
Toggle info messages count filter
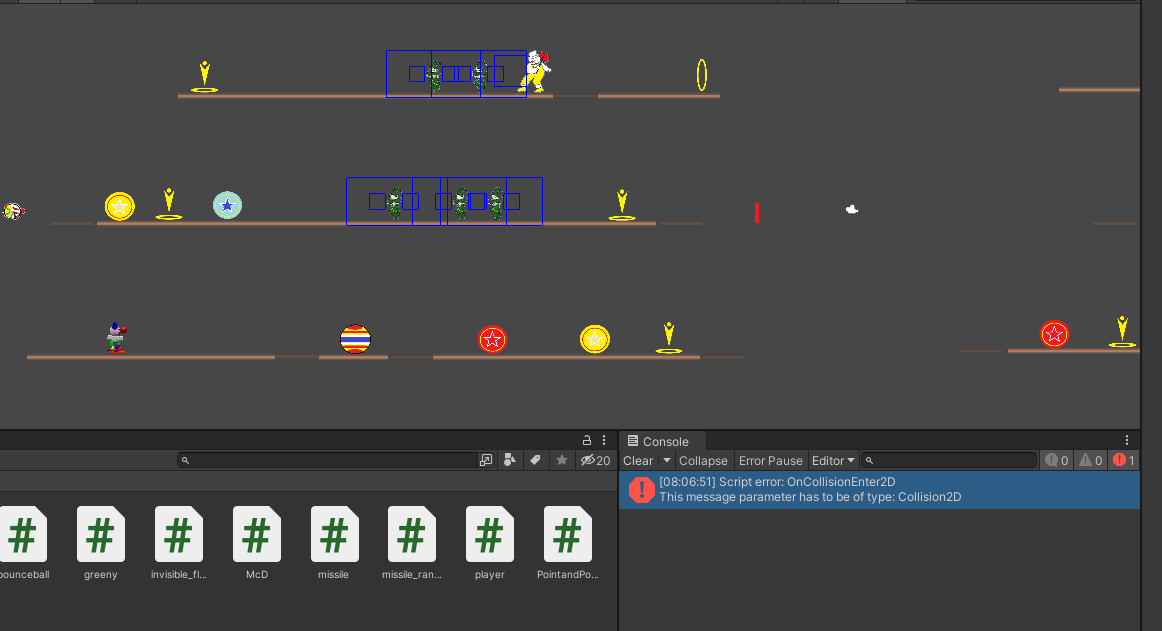point(1057,460)
